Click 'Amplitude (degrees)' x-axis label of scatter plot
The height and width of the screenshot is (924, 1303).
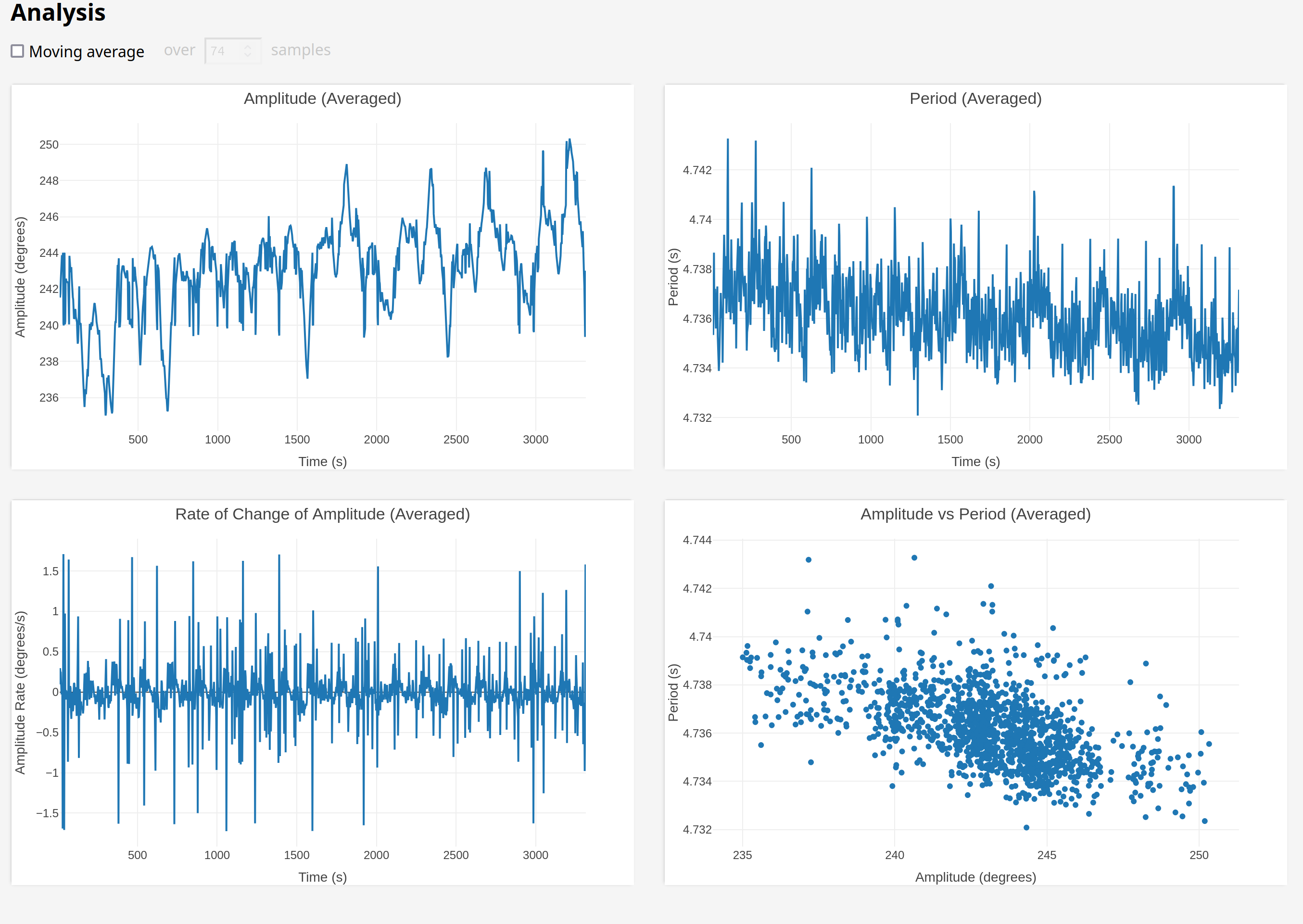pyautogui.click(x=975, y=877)
